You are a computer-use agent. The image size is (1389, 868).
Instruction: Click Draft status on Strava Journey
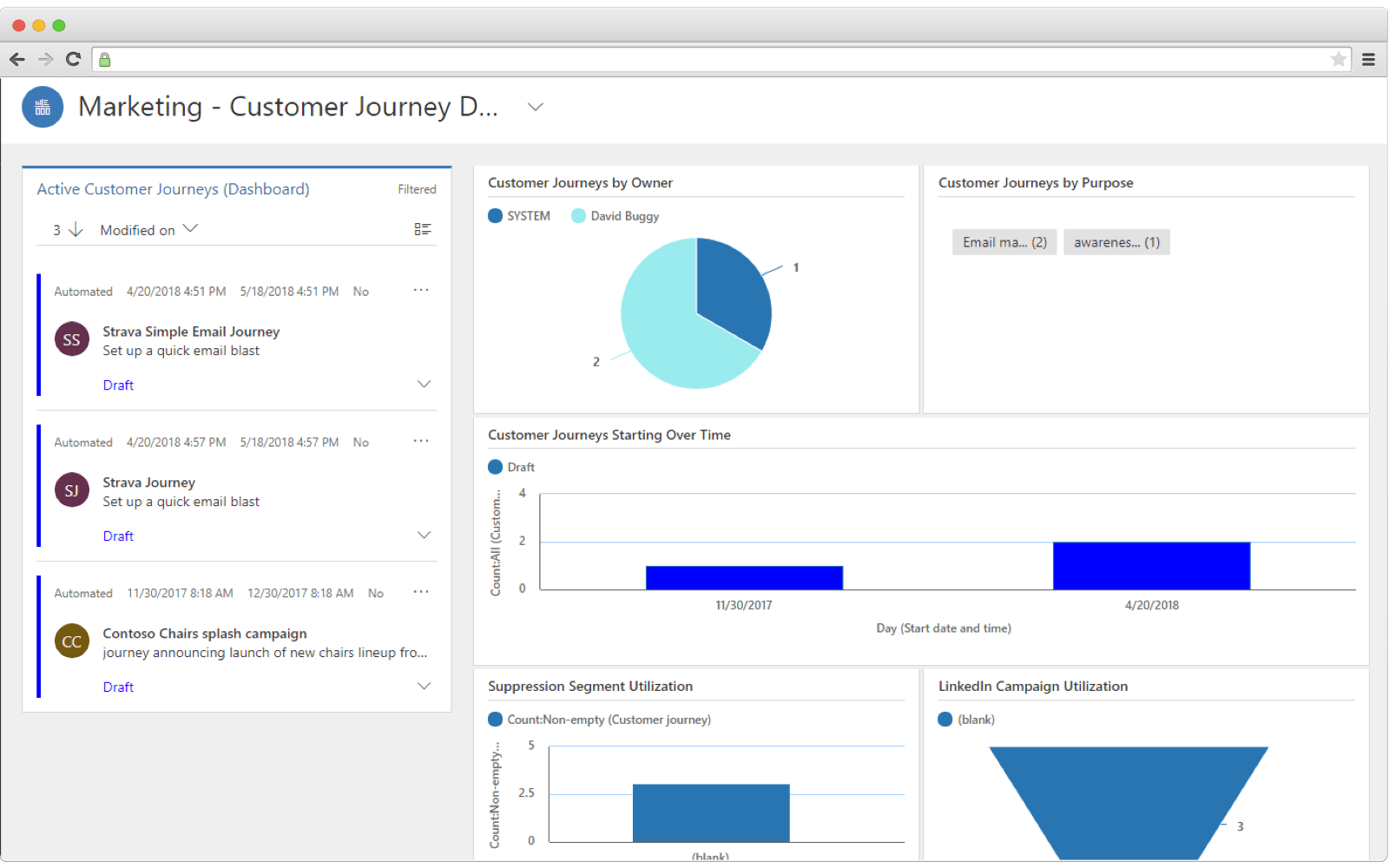coord(118,536)
